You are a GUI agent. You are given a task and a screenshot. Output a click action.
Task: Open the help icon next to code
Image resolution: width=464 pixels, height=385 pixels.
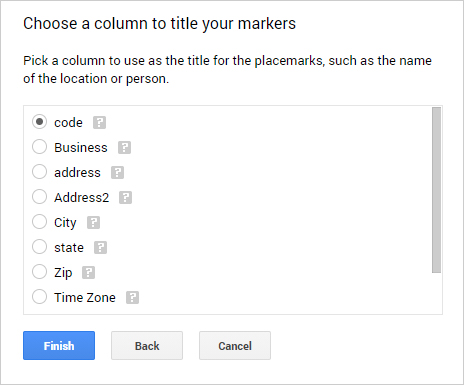[x=99, y=123]
